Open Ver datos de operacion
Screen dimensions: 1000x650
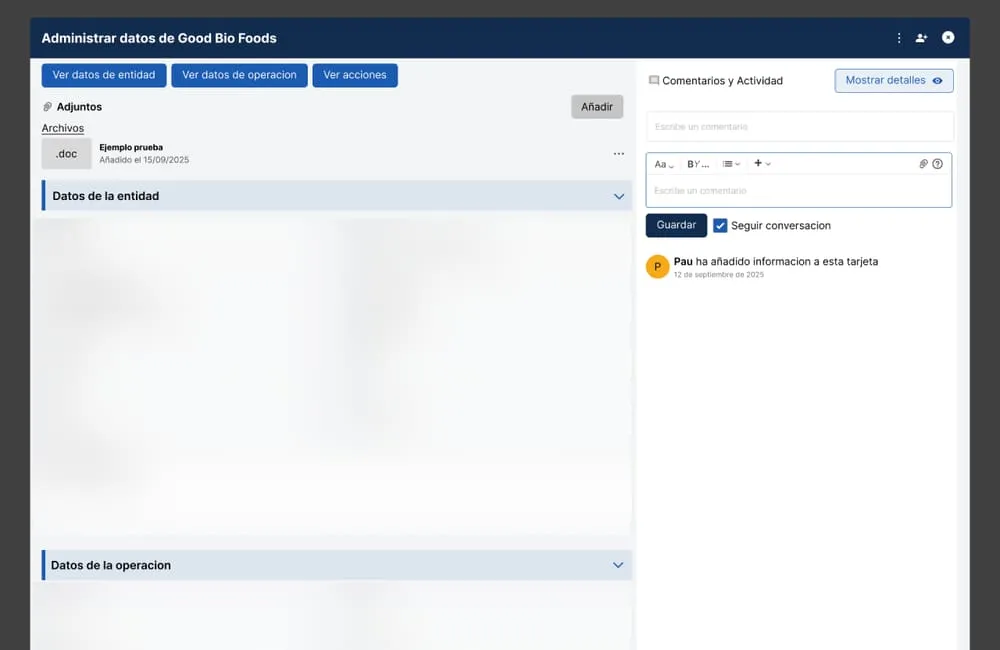tap(239, 75)
